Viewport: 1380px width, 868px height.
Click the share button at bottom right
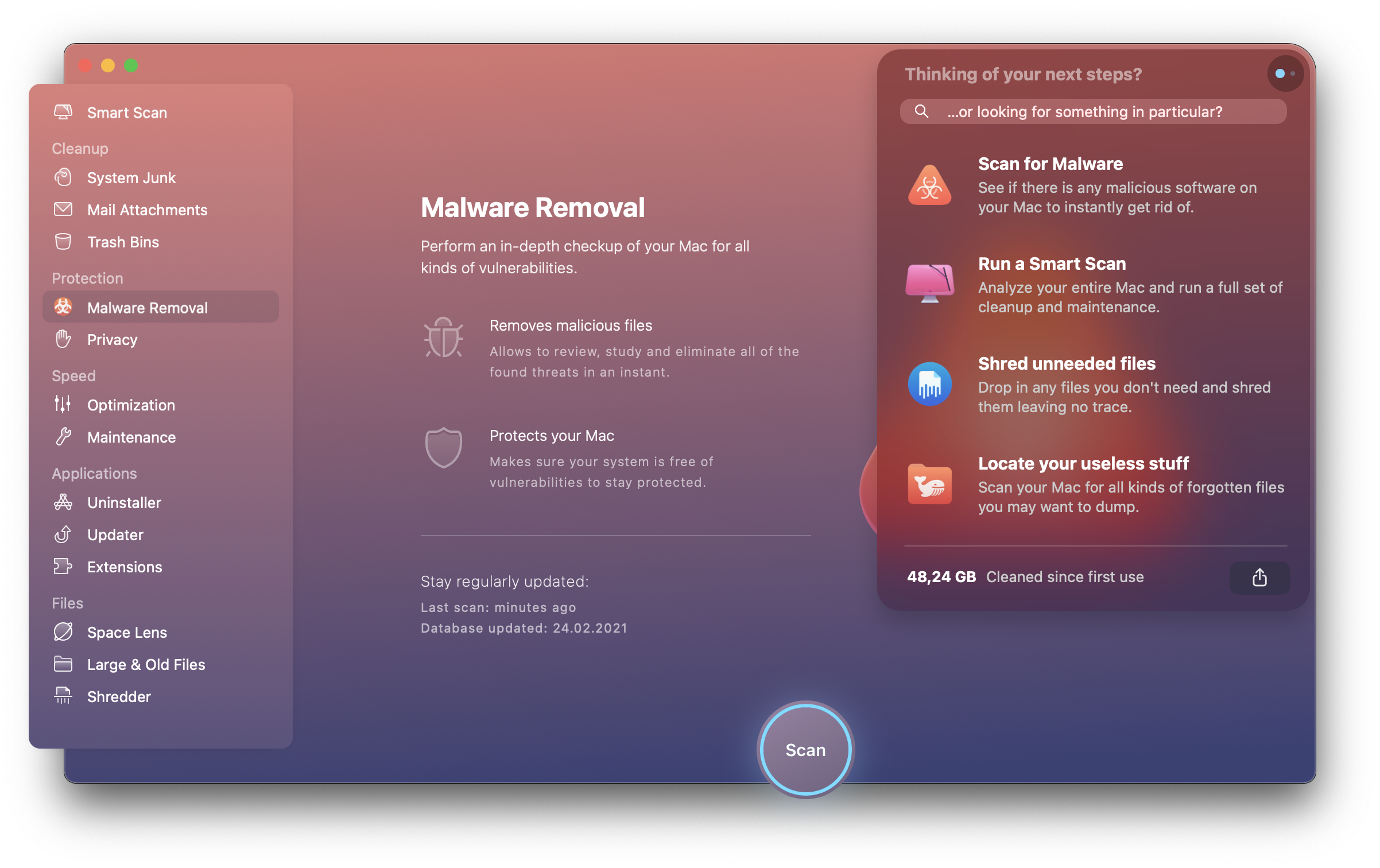click(x=1259, y=576)
